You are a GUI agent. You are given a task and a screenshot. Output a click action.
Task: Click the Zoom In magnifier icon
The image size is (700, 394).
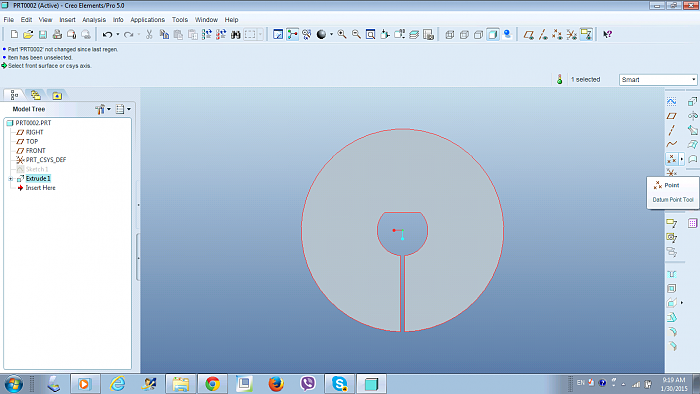pos(342,34)
